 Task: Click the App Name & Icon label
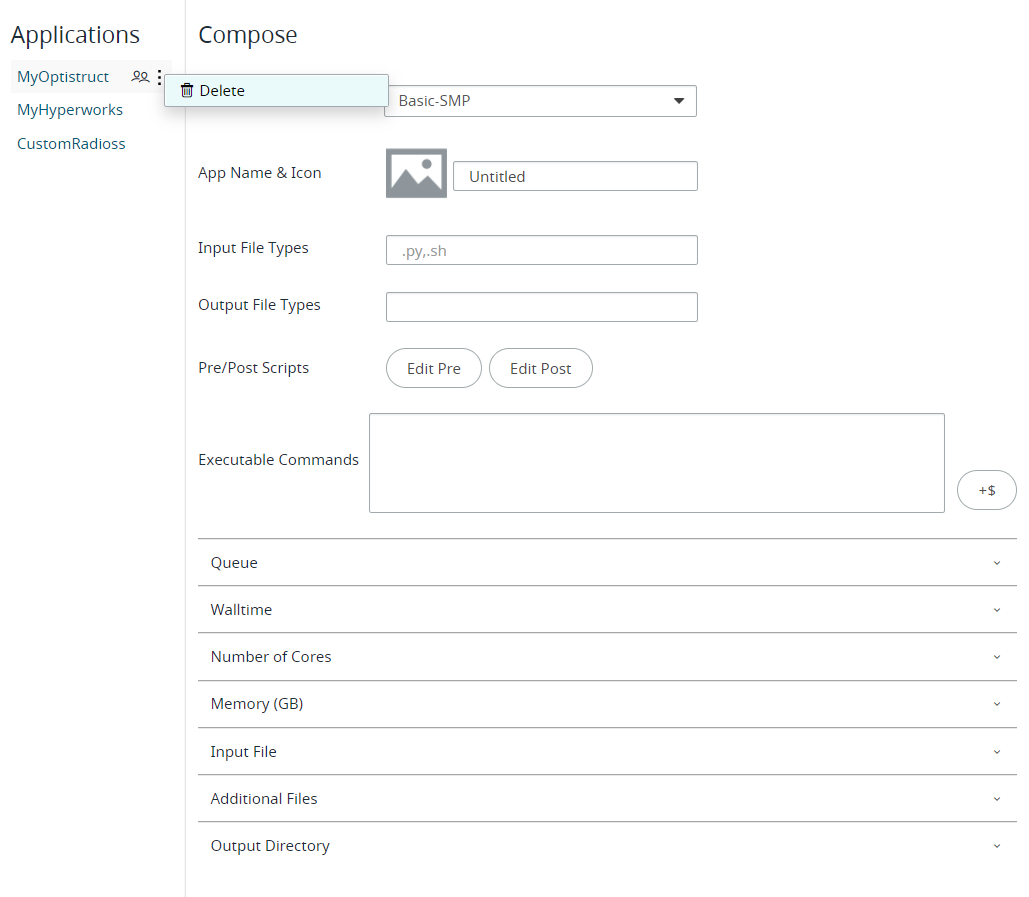[x=260, y=173]
